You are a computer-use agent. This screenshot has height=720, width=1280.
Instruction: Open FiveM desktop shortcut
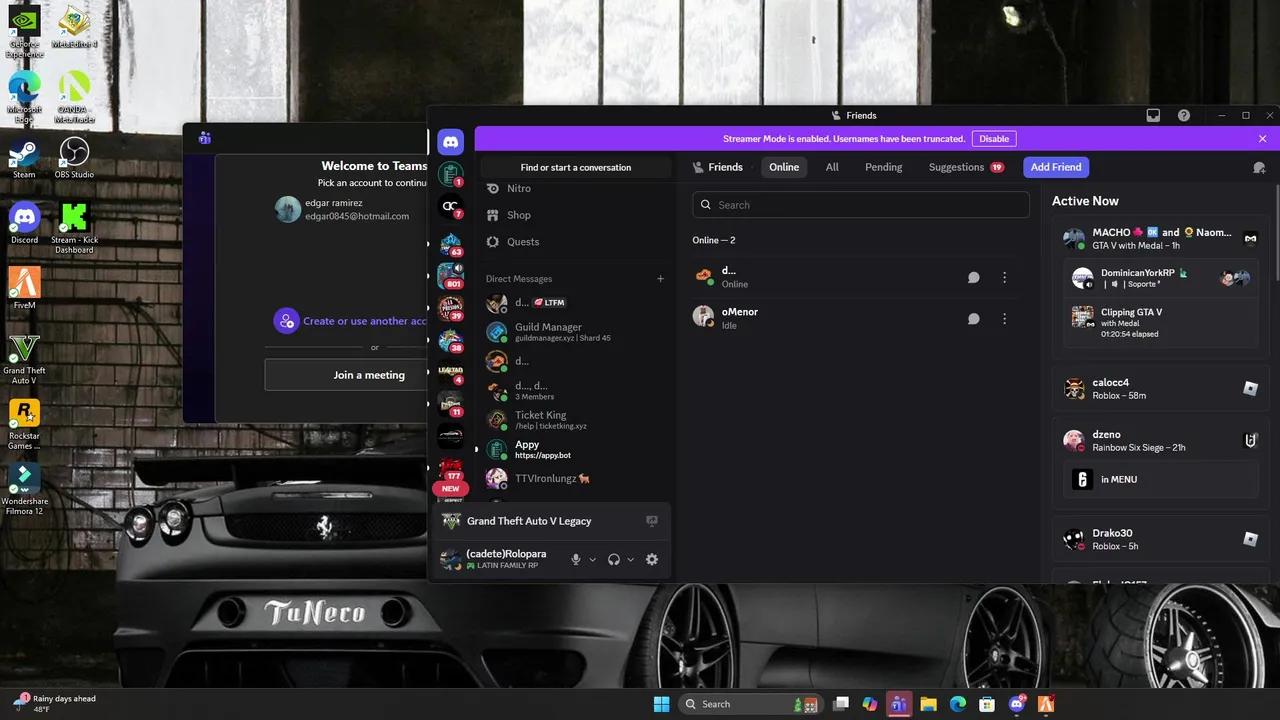(x=24, y=288)
